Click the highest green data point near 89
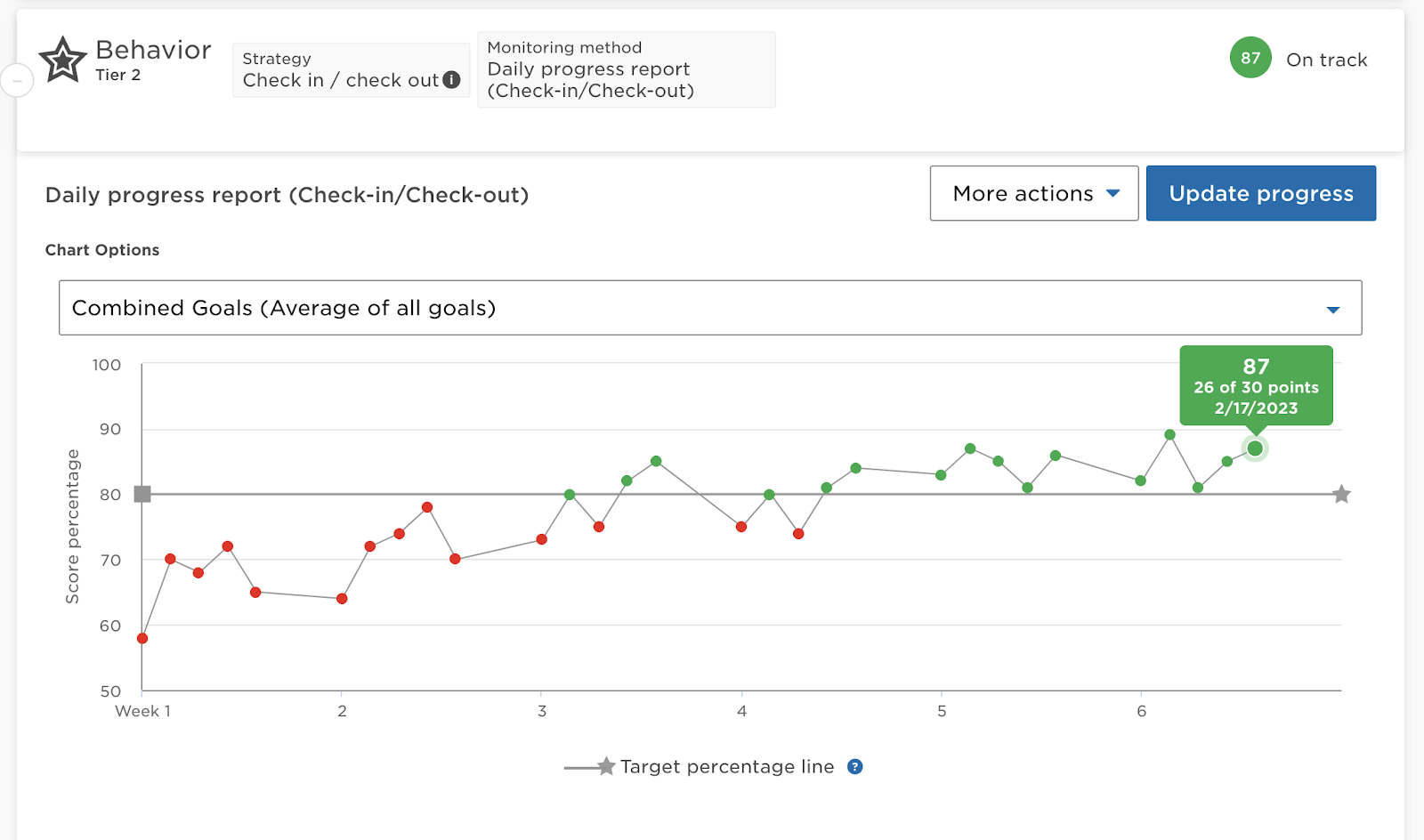The height and width of the screenshot is (840, 1424). point(1169,435)
